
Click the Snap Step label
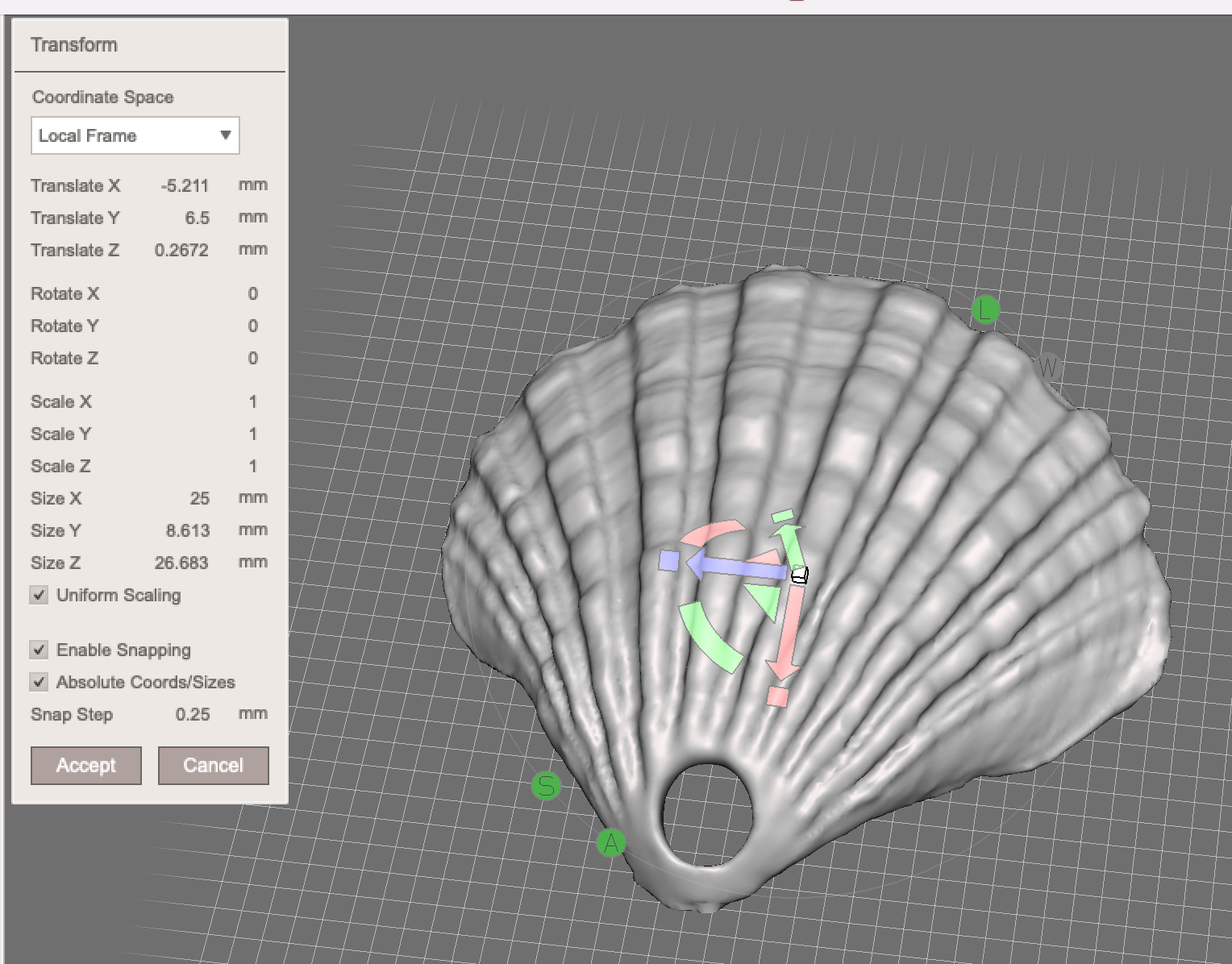tap(72, 714)
